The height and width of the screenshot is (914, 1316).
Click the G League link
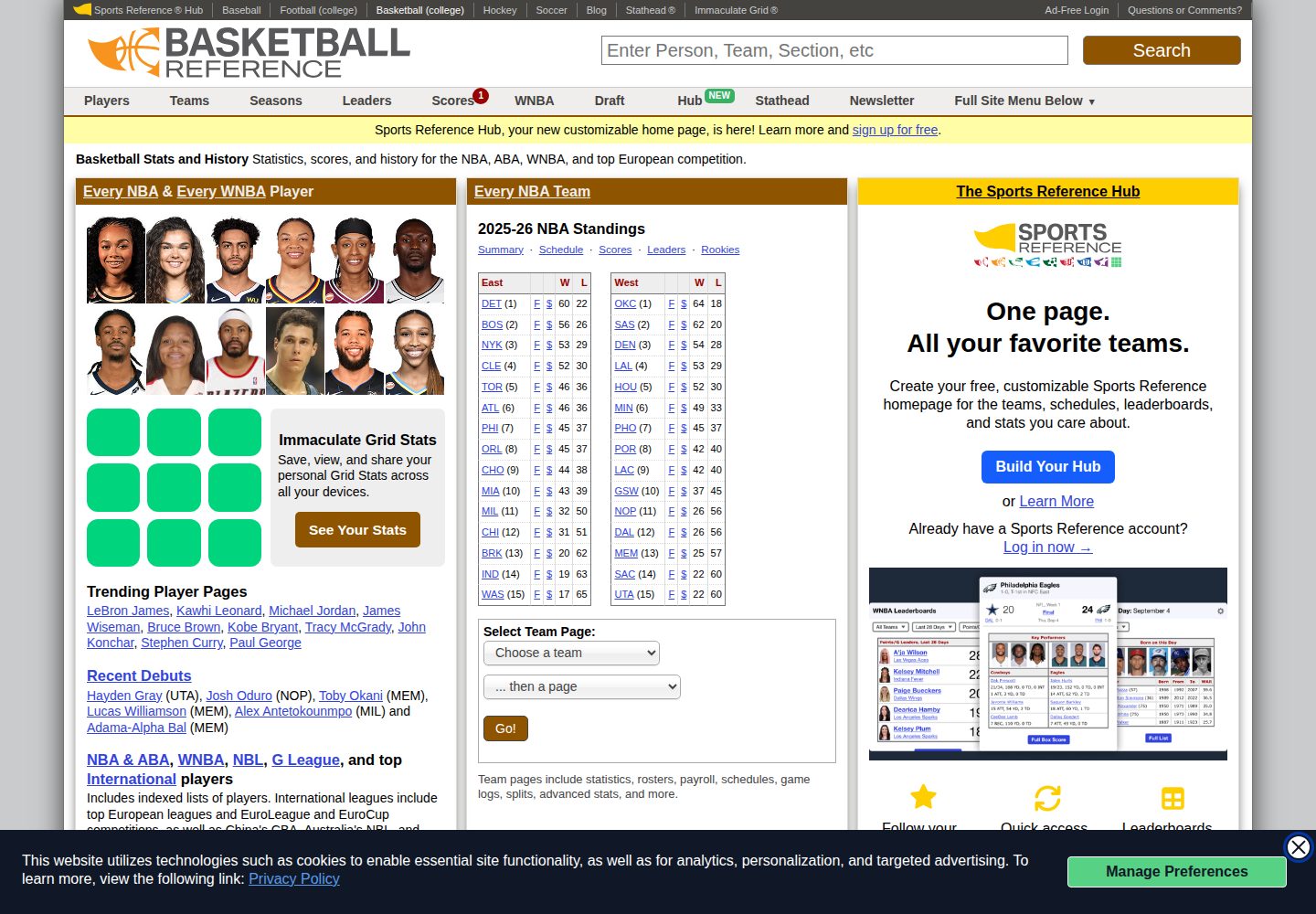(x=305, y=760)
